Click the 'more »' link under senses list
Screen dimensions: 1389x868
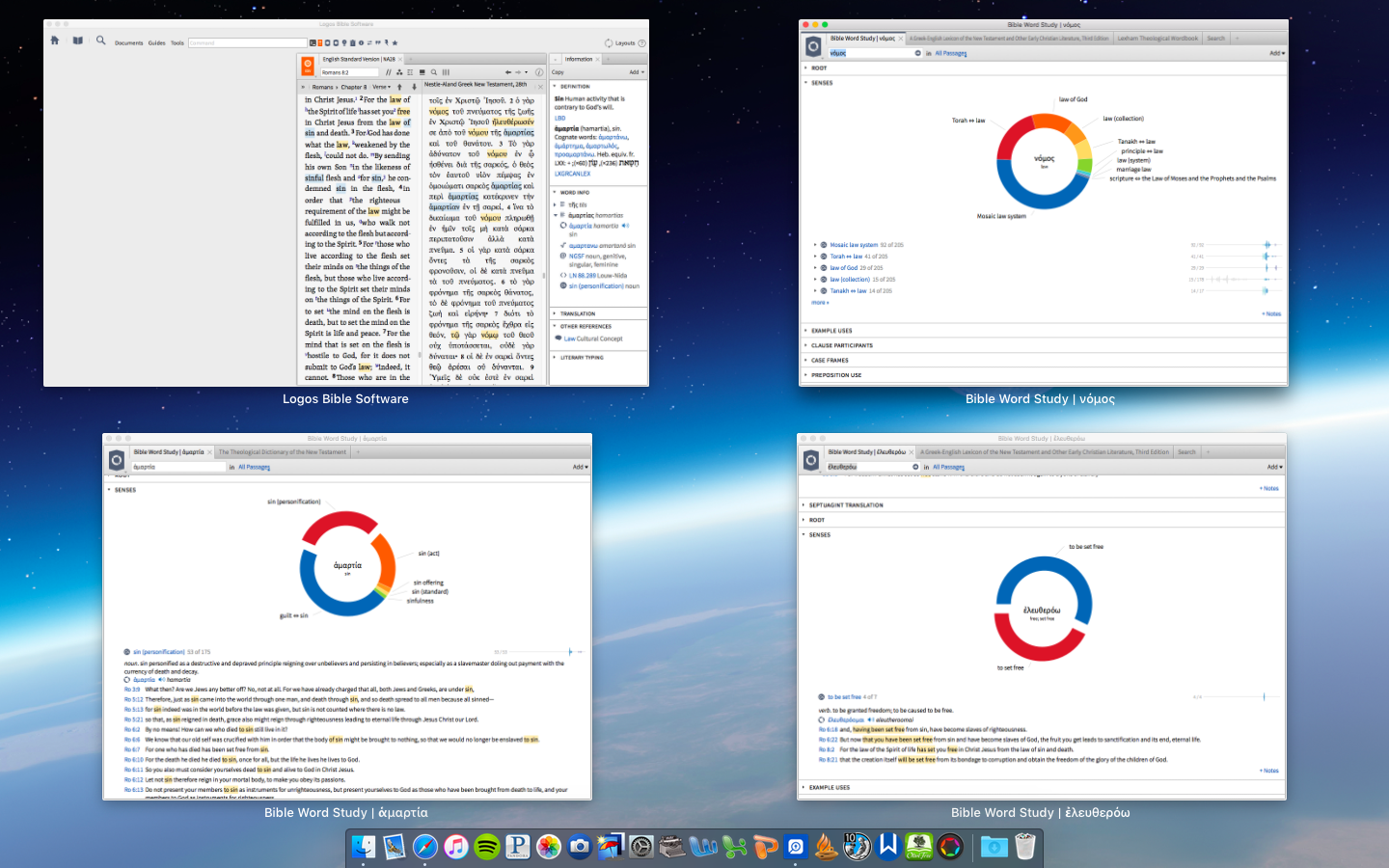pyautogui.click(x=819, y=303)
